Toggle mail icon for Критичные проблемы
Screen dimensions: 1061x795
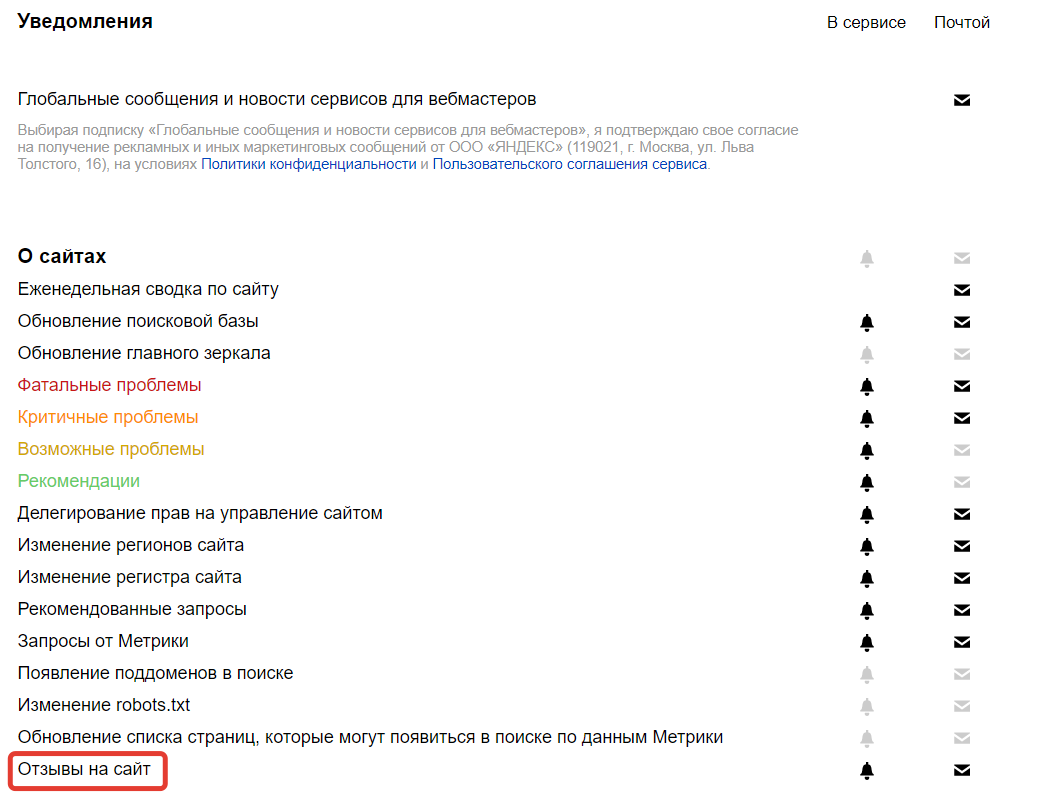962,418
